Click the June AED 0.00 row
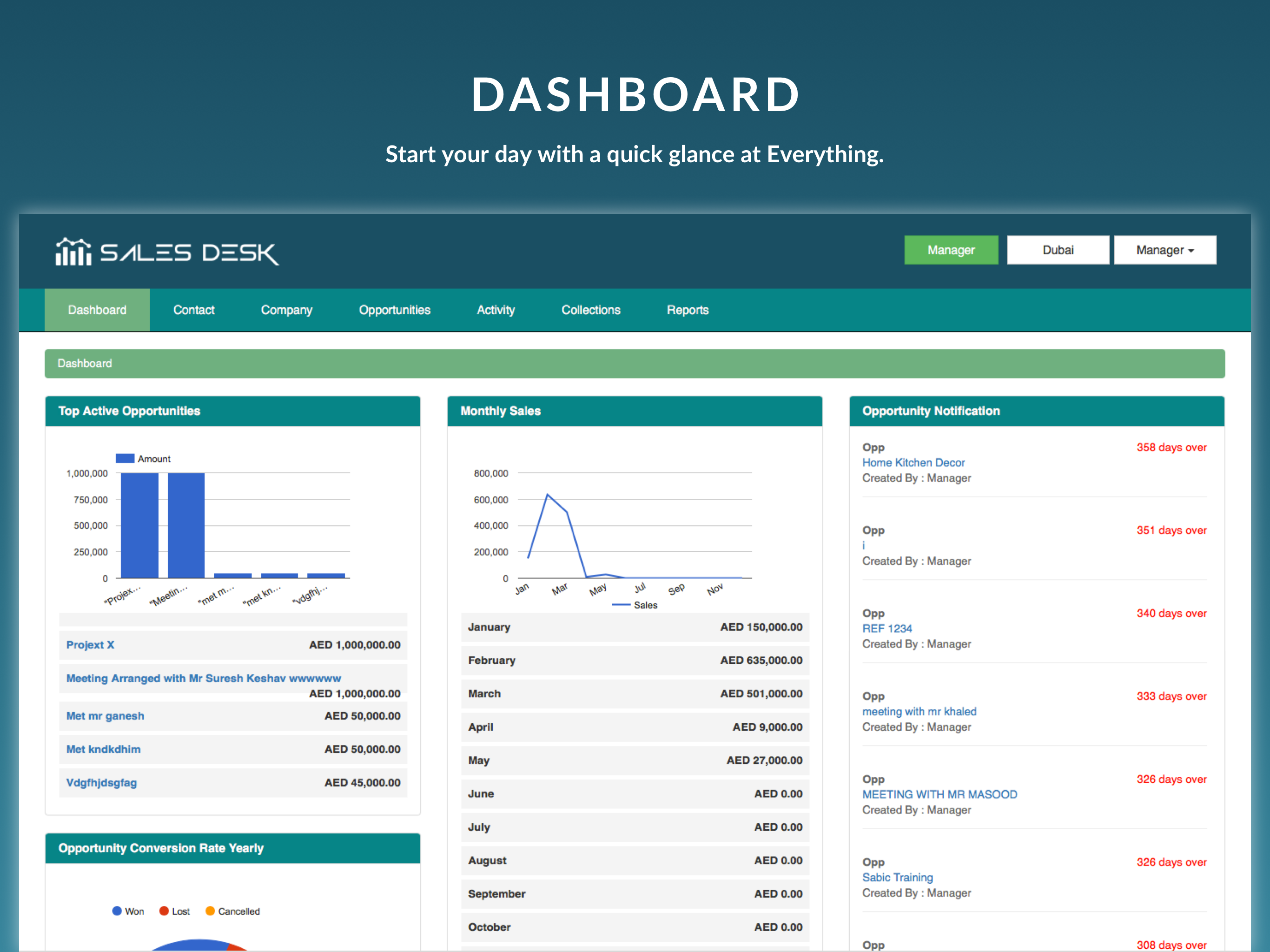Screen dimensions: 1270x952 (635, 793)
